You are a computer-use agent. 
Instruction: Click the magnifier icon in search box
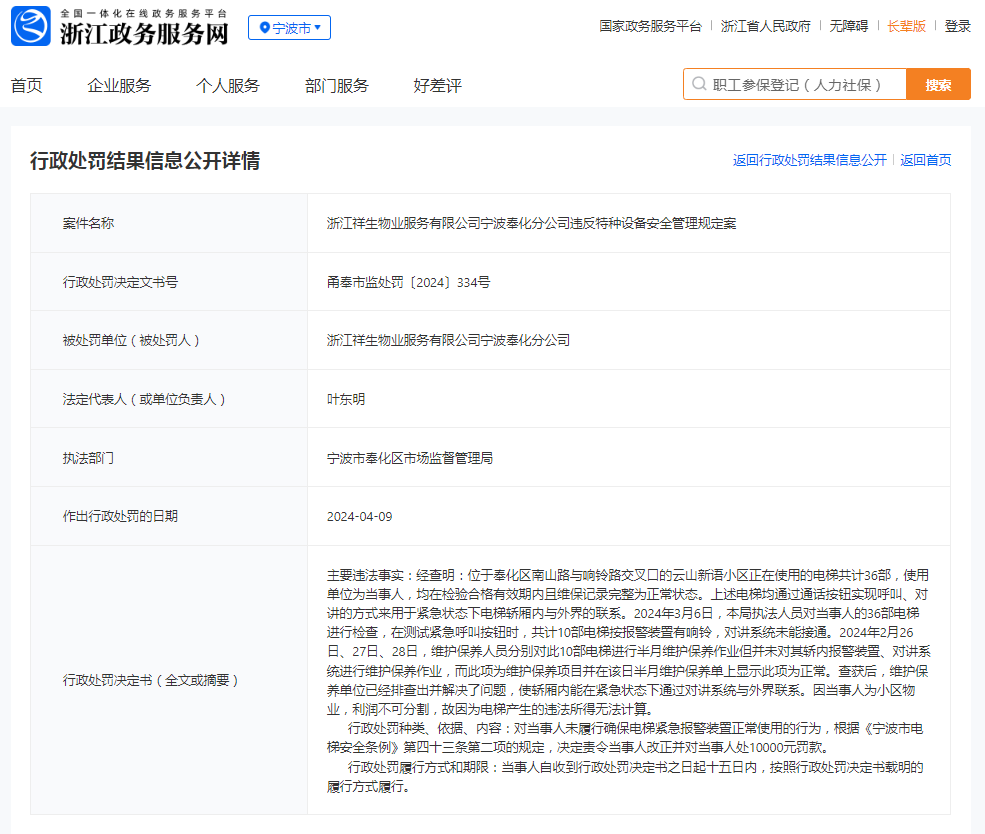pos(699,84)
